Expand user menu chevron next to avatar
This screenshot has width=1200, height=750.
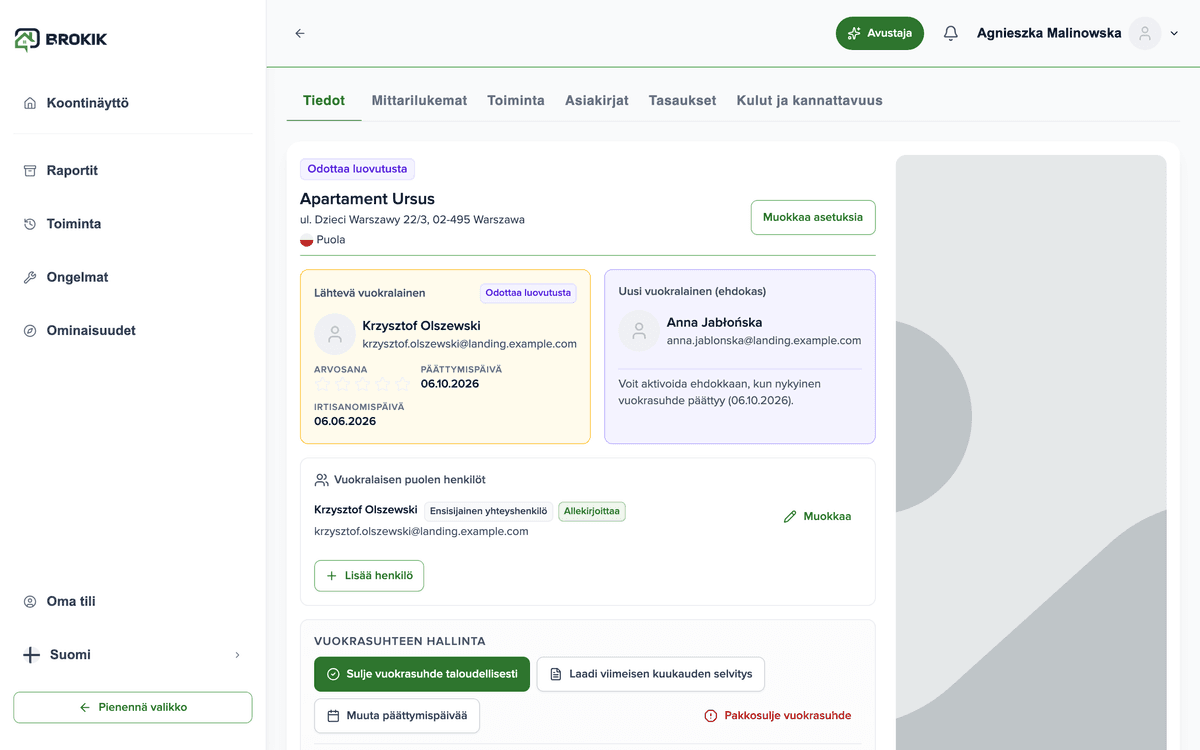point(1175,33)
